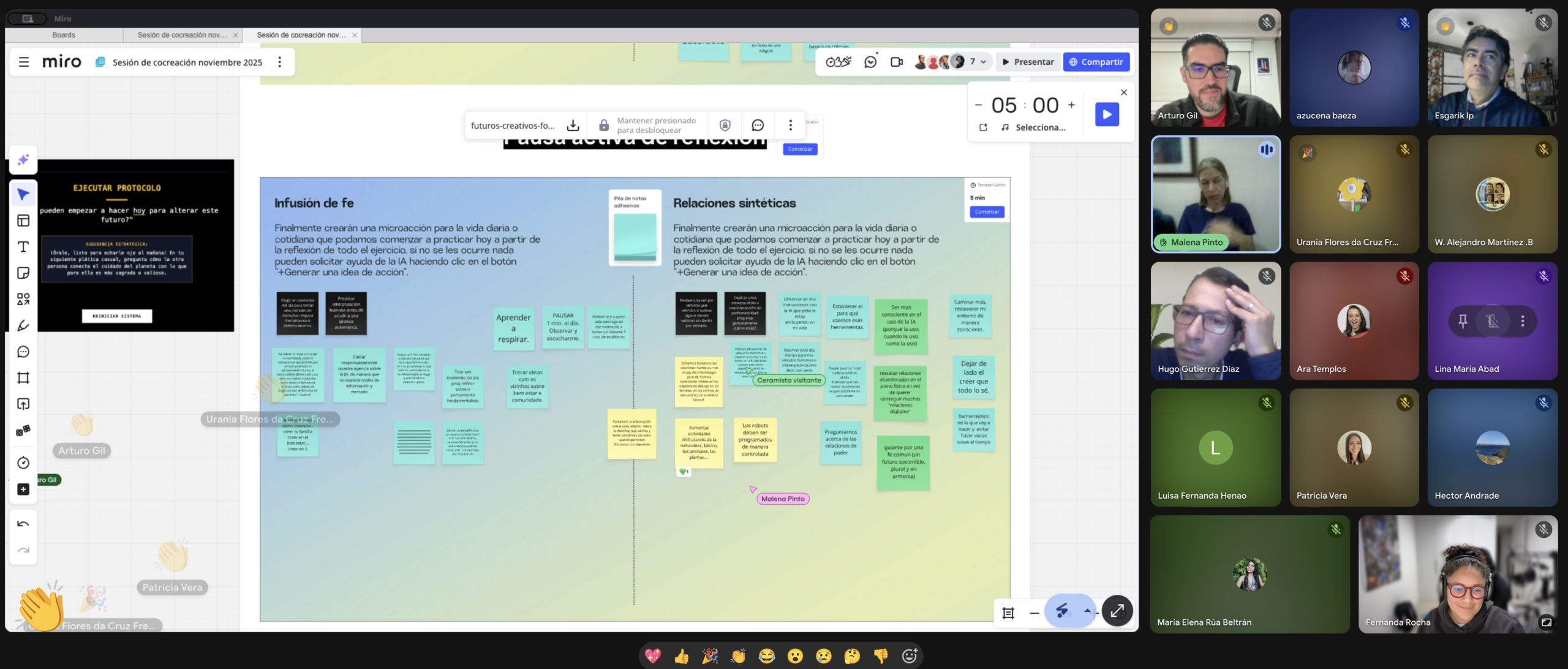Open board options three-dot menu

tap(280, 62)
